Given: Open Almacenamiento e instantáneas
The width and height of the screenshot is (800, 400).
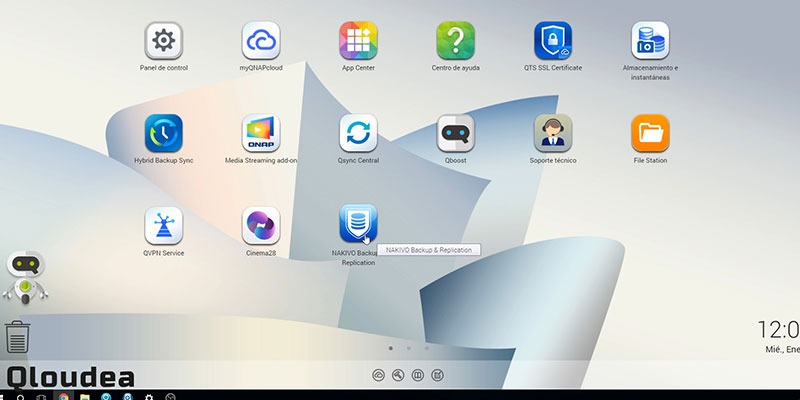Looking at the screenshot, I should [x=650, y=40].
